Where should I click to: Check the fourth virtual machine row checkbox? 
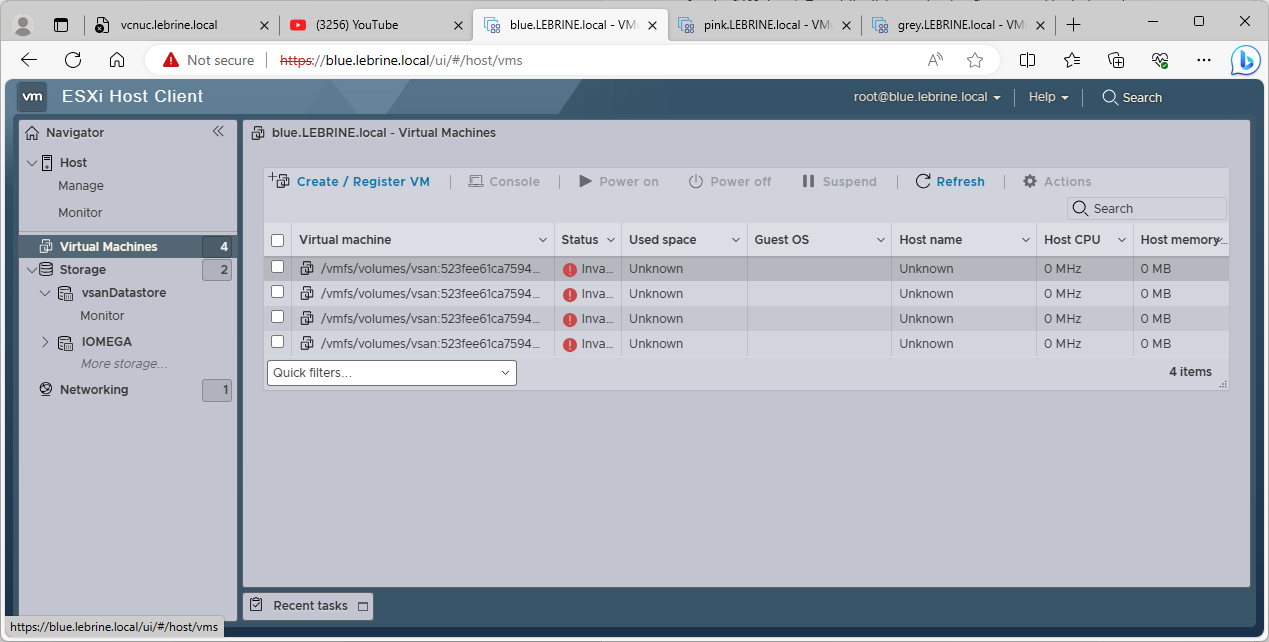pos(278,342)
